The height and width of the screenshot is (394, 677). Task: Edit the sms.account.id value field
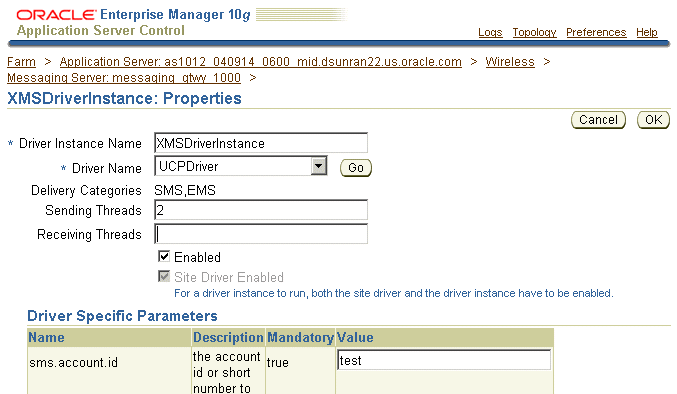[444, 360]
